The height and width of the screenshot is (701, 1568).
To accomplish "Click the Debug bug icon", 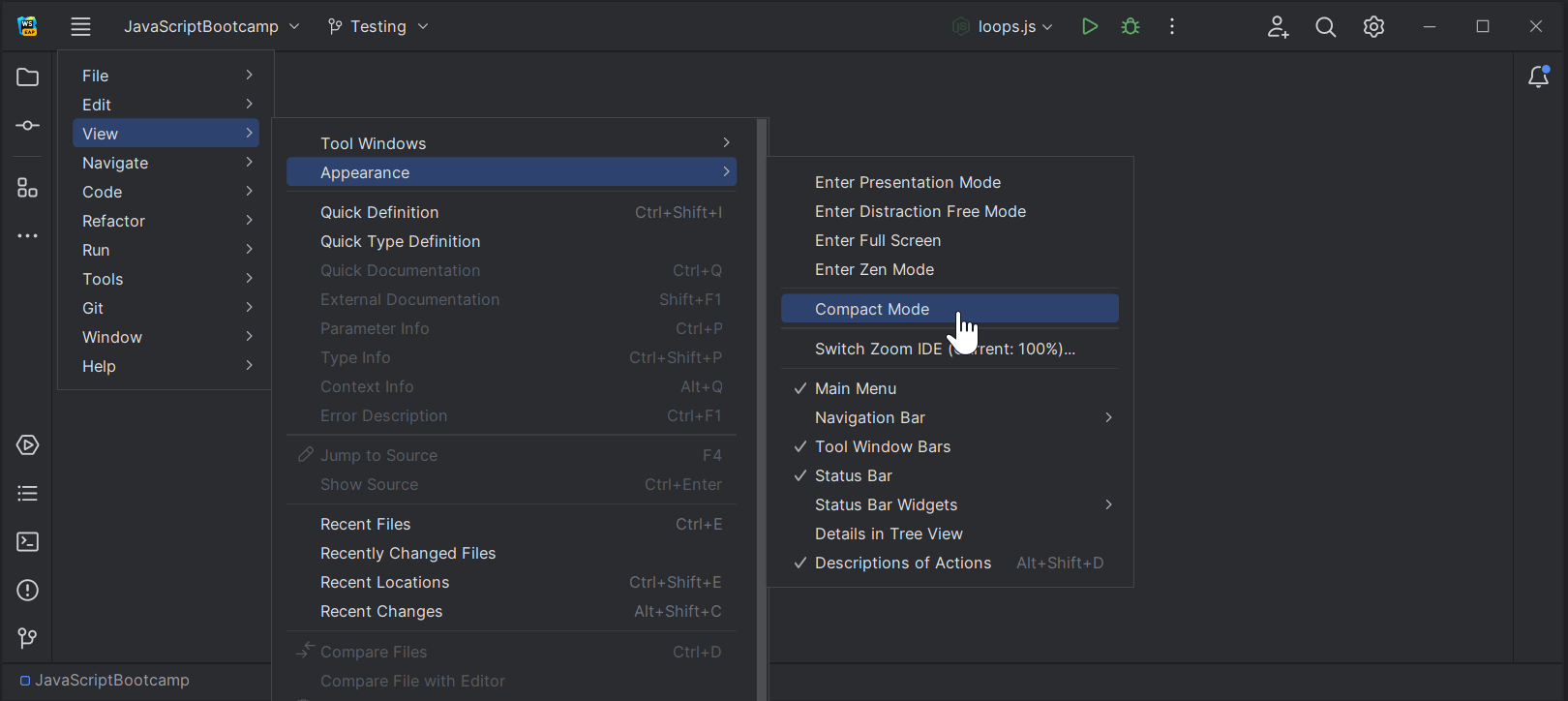I will (x=1130, y=26).
